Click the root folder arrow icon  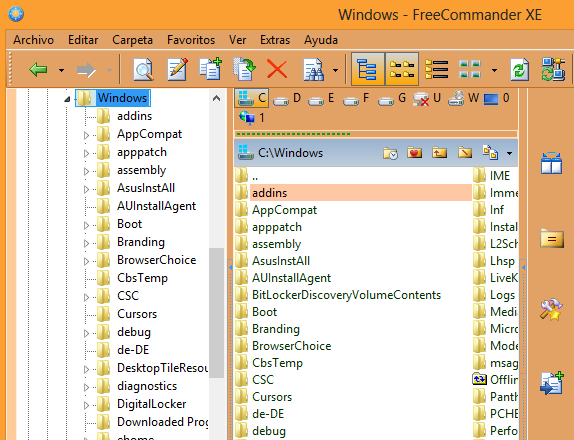coord(465,152)
